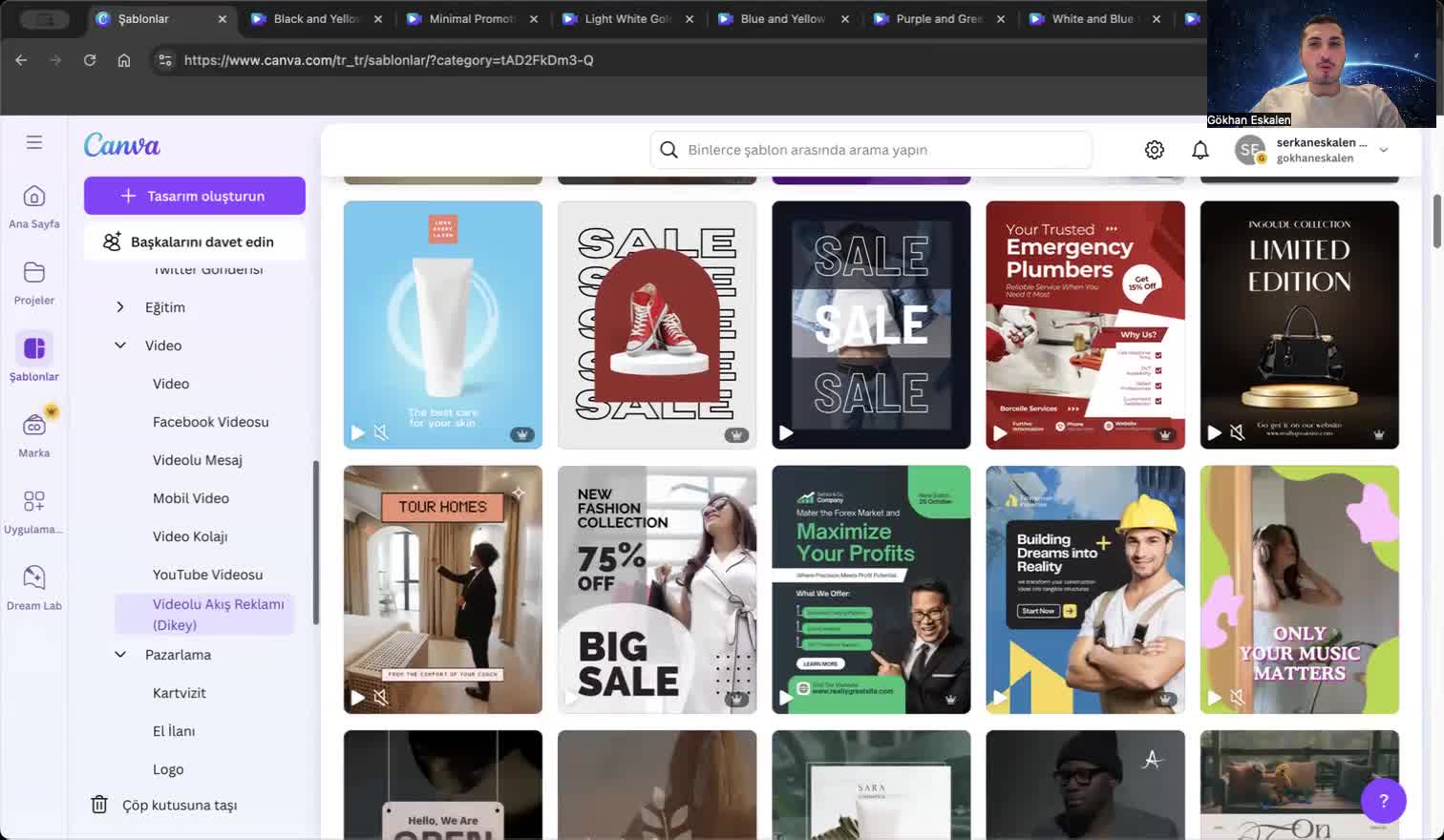Collapse the Pazarlama category
The image size is (1444, 840).
click(120, 655)
